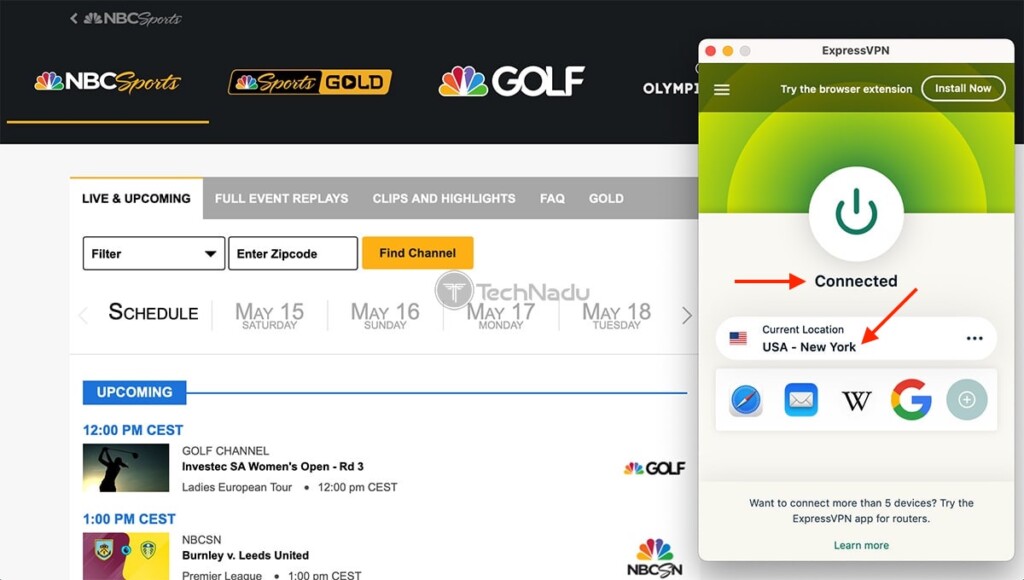
Task: Select current location USA - New York
Action: tap(856, 338)
